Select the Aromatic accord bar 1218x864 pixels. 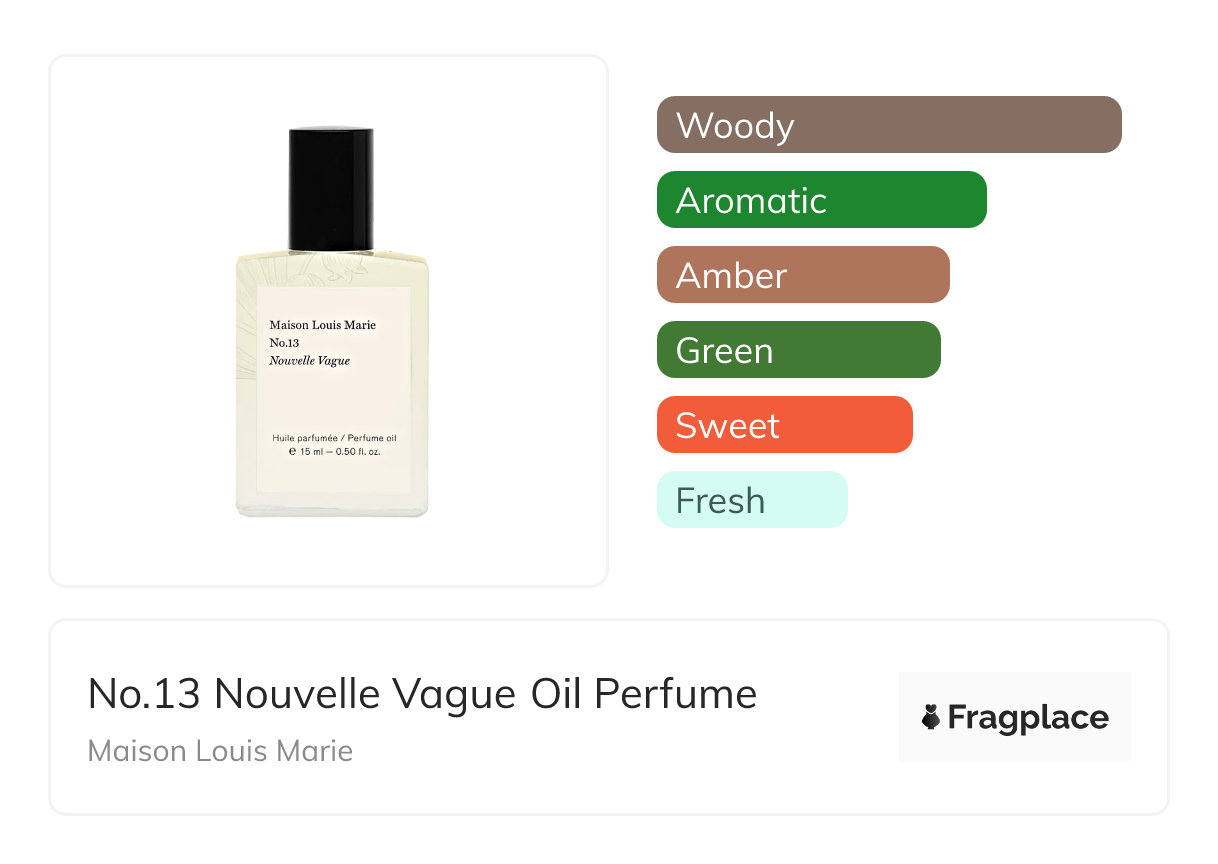(x=822, y=200)
